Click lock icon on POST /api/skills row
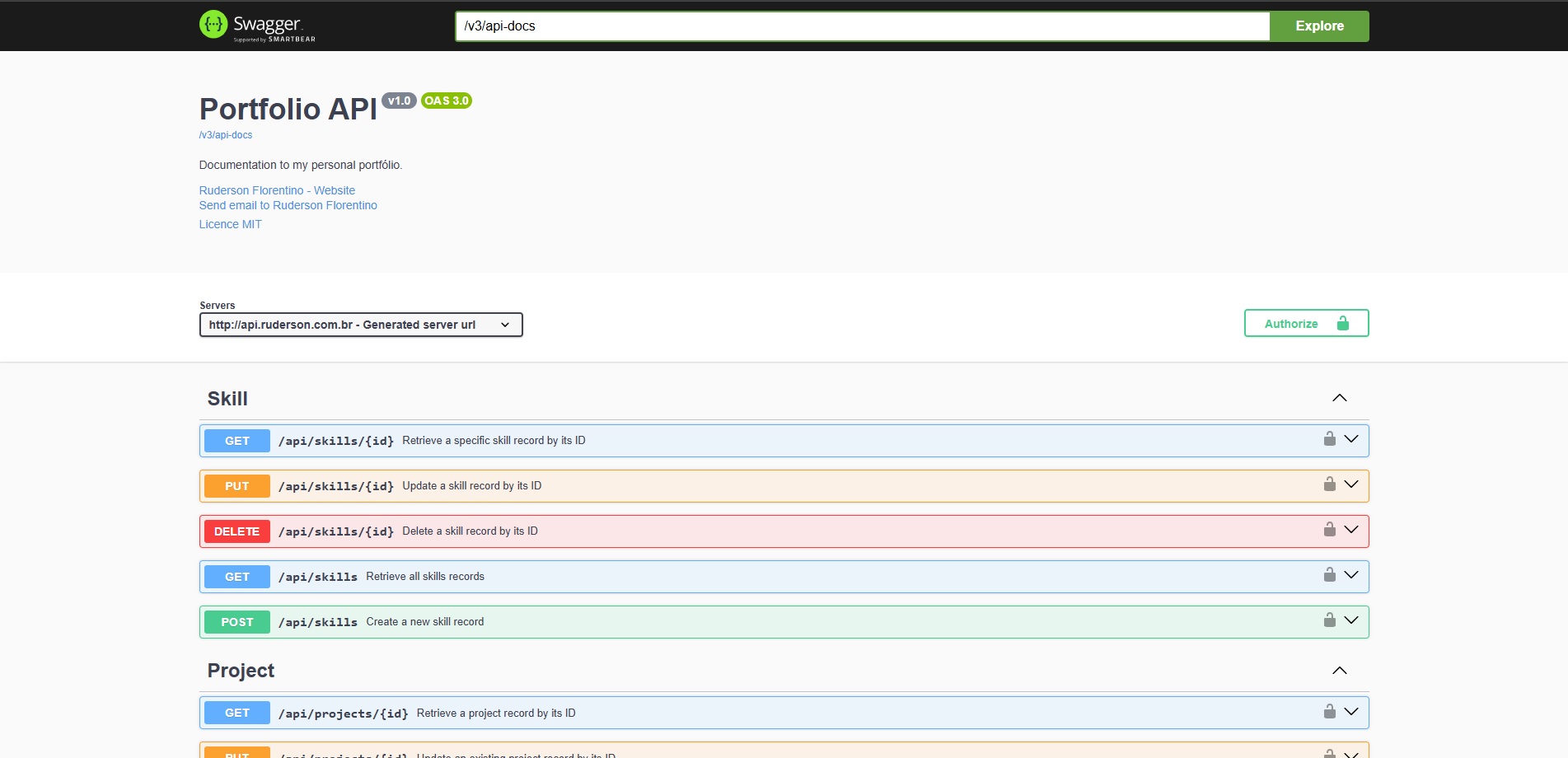This screenshot has height=758, width=1568. pos(1329,620)
